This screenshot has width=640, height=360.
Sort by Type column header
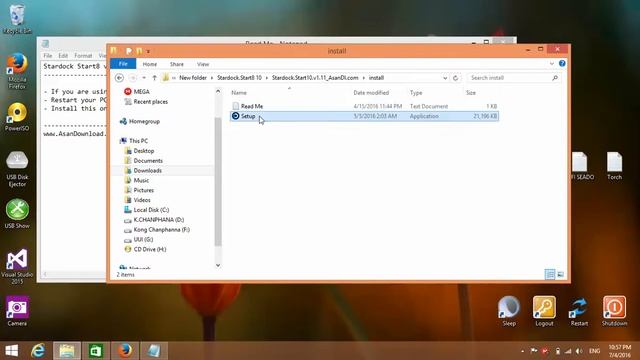(x=416, y=93)
